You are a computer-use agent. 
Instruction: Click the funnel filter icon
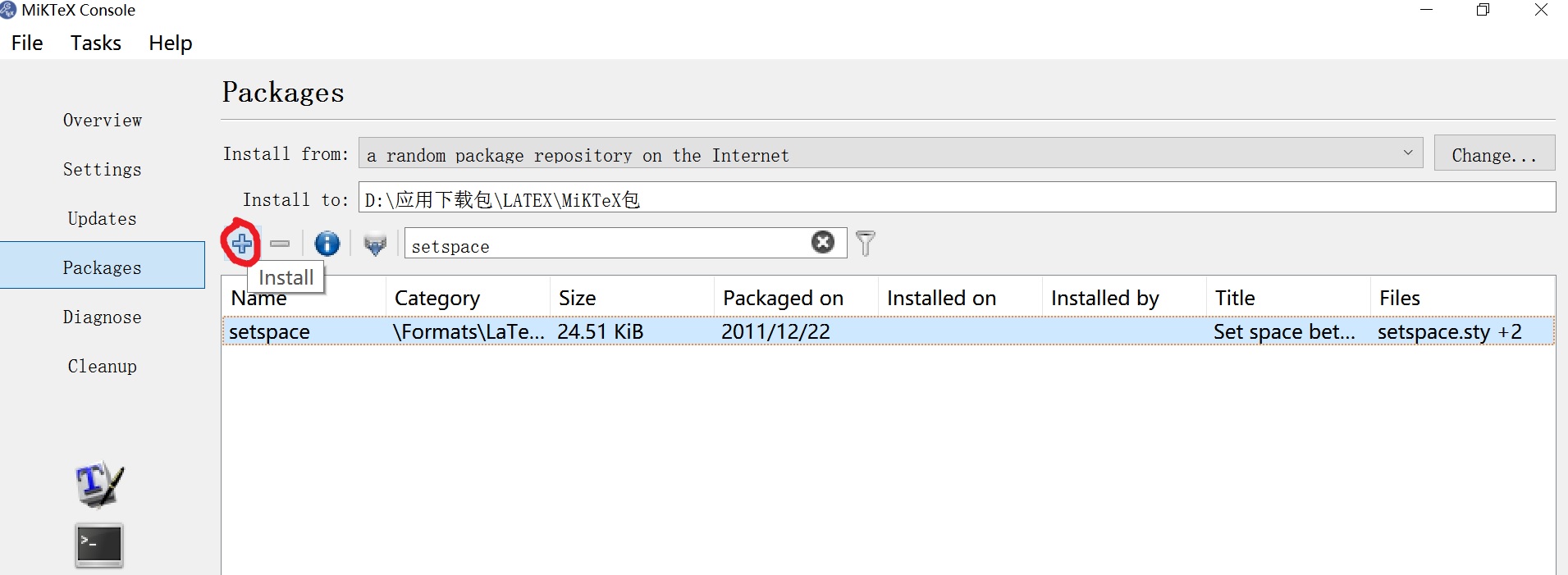865,244
